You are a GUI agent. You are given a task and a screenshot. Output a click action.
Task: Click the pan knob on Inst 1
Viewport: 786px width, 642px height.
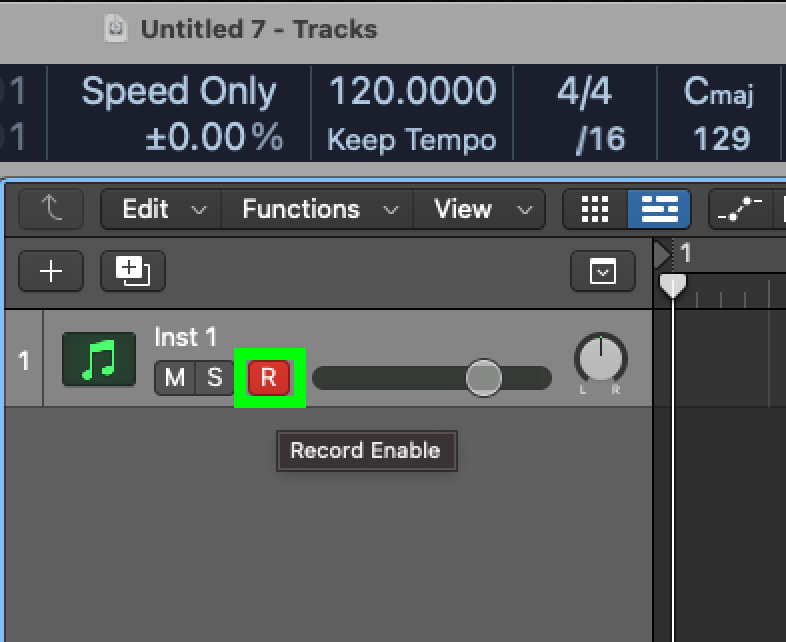click(601, 359)
